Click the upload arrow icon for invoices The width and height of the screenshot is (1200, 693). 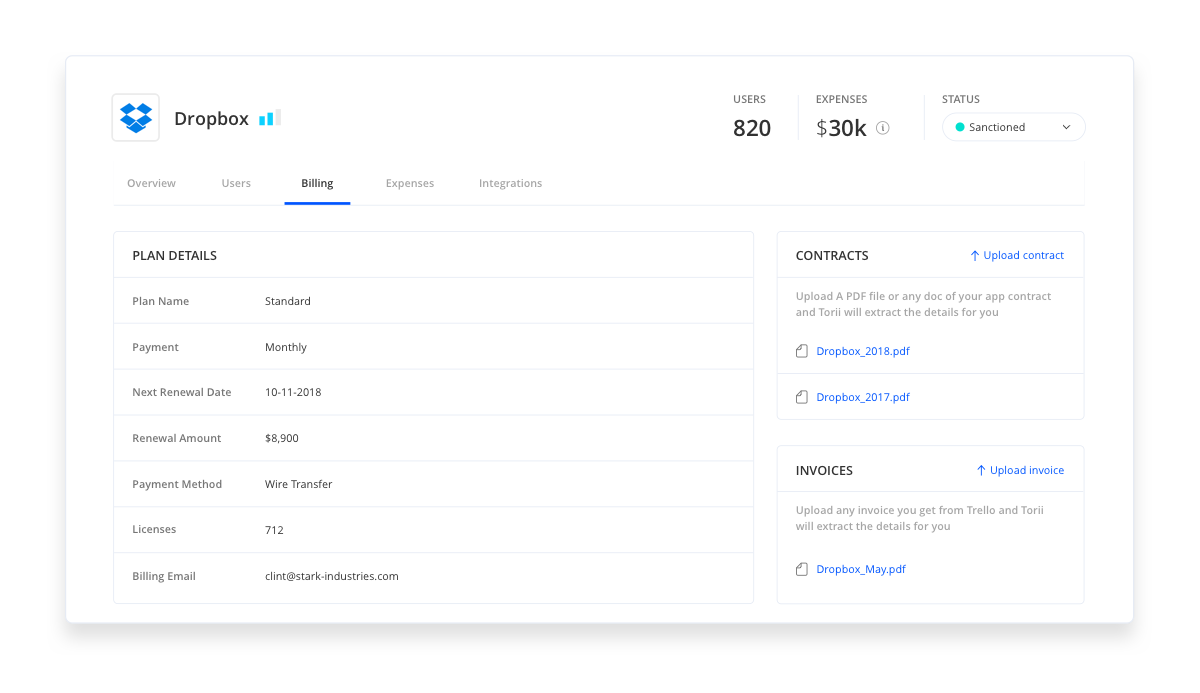(981, 470)
